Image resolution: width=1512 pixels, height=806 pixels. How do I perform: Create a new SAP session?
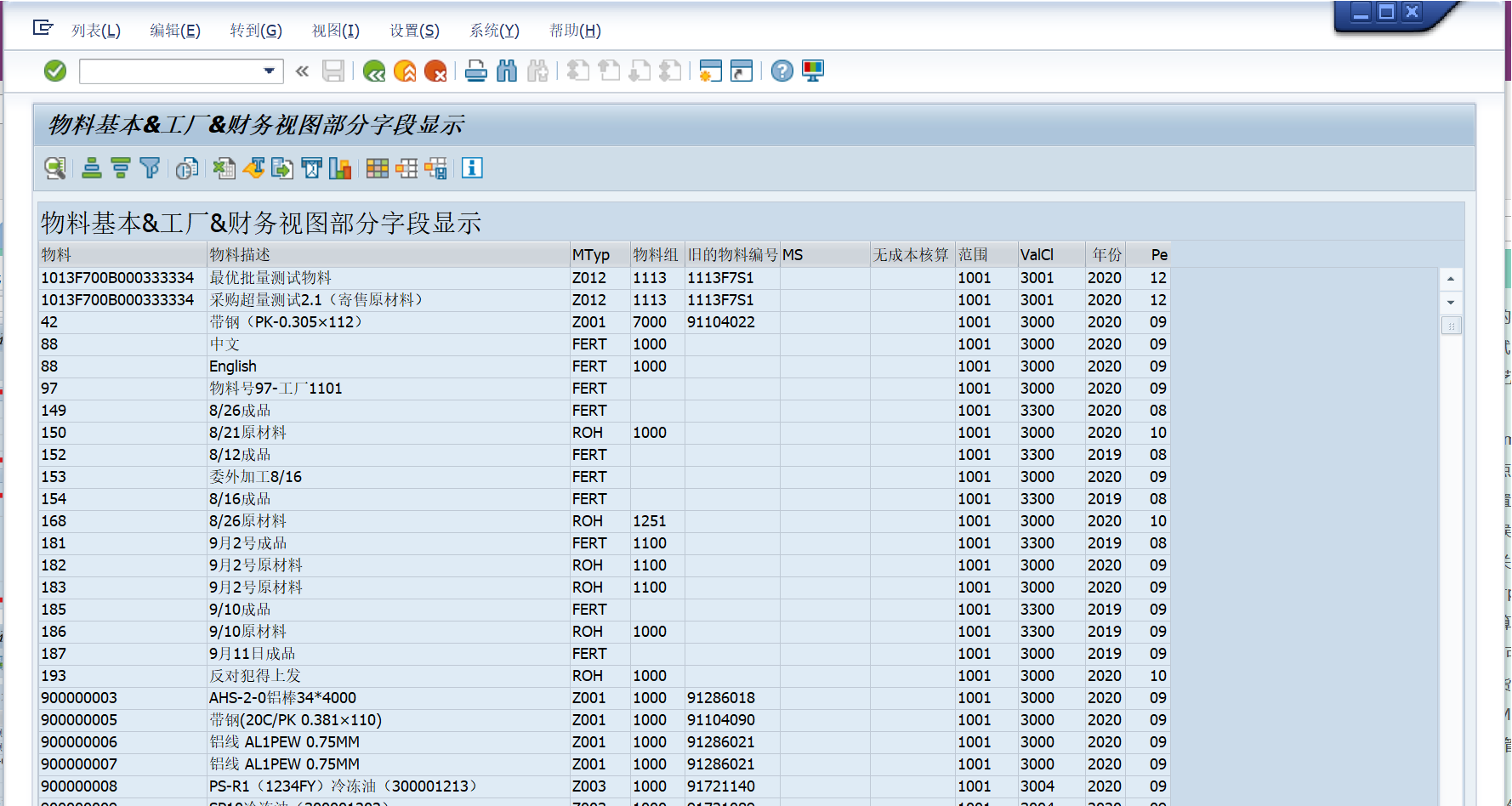711,71
